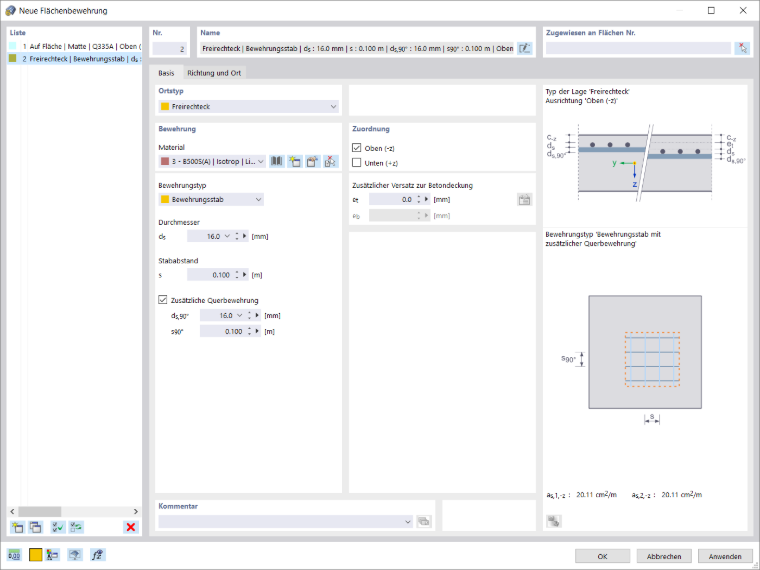Click the Nr. field showing 2

point(170,48)
